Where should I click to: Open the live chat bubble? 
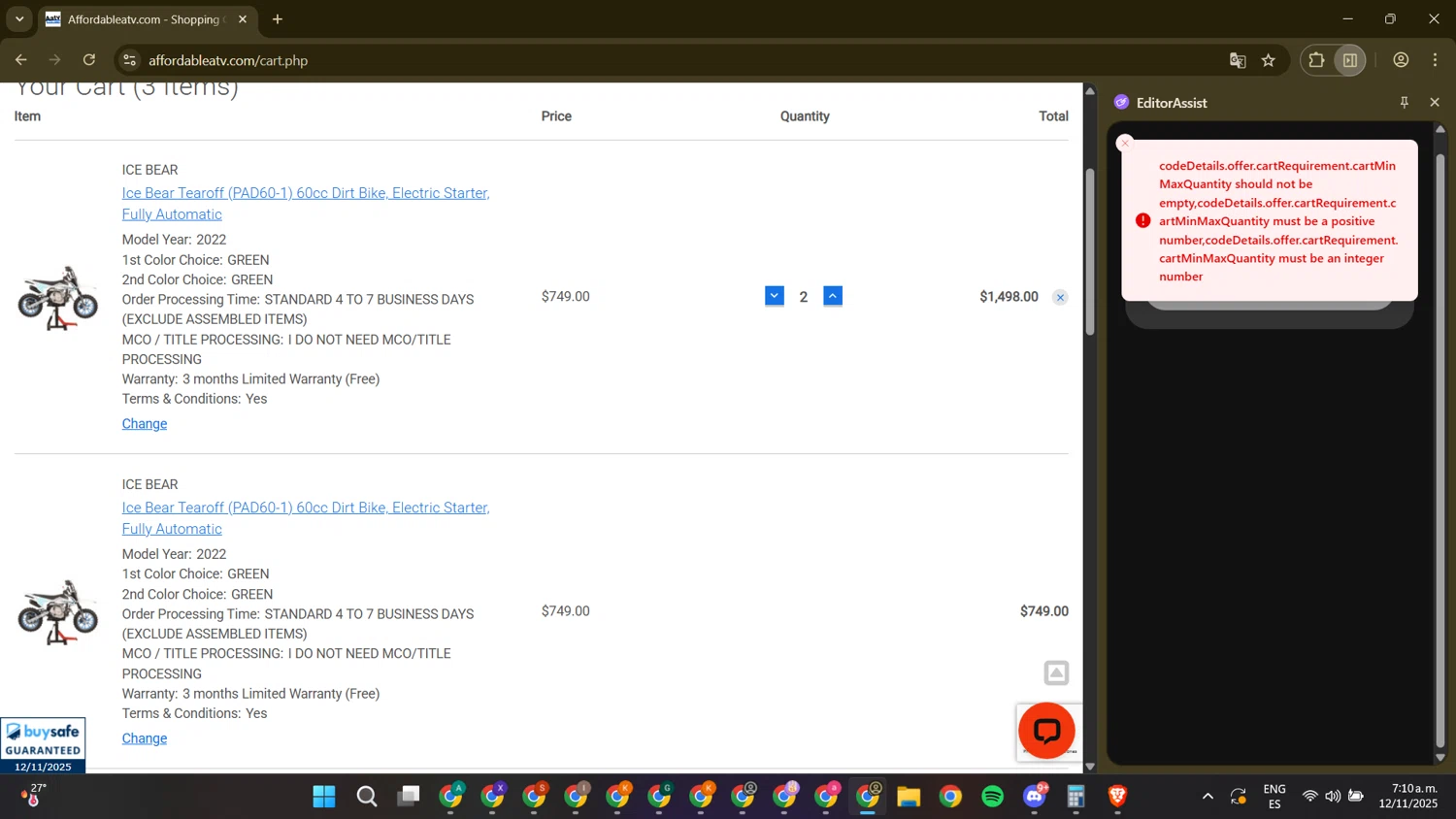[x=1046, y=731]
